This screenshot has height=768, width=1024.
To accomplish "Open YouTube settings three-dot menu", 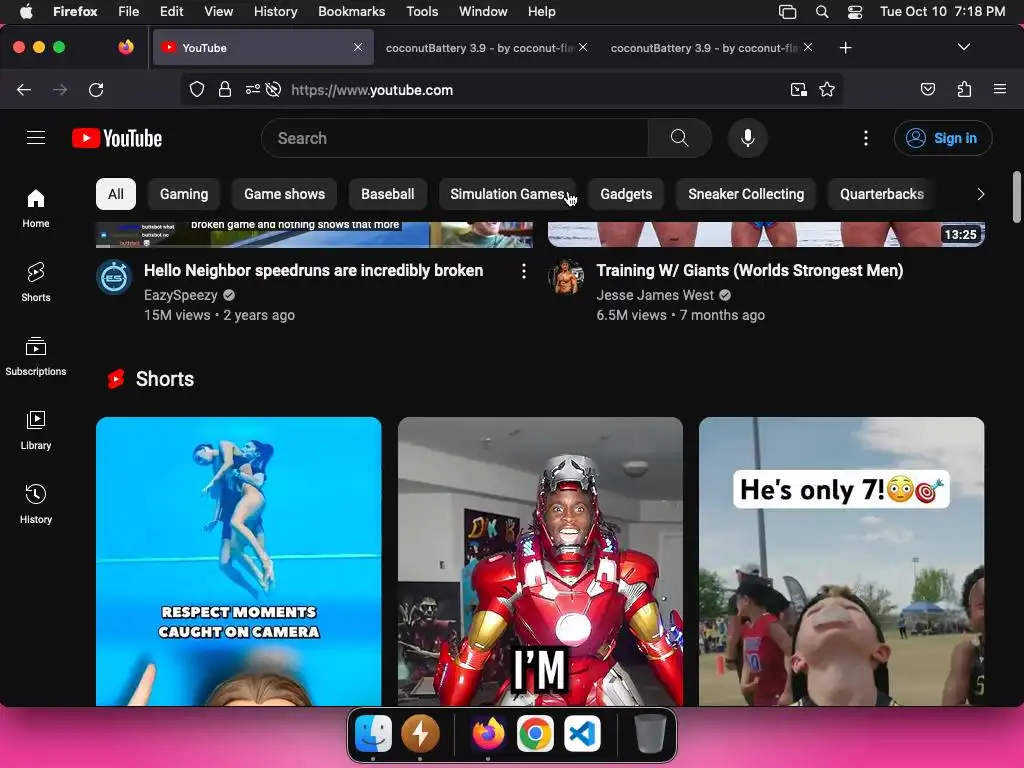I will [x=866, y=138].
